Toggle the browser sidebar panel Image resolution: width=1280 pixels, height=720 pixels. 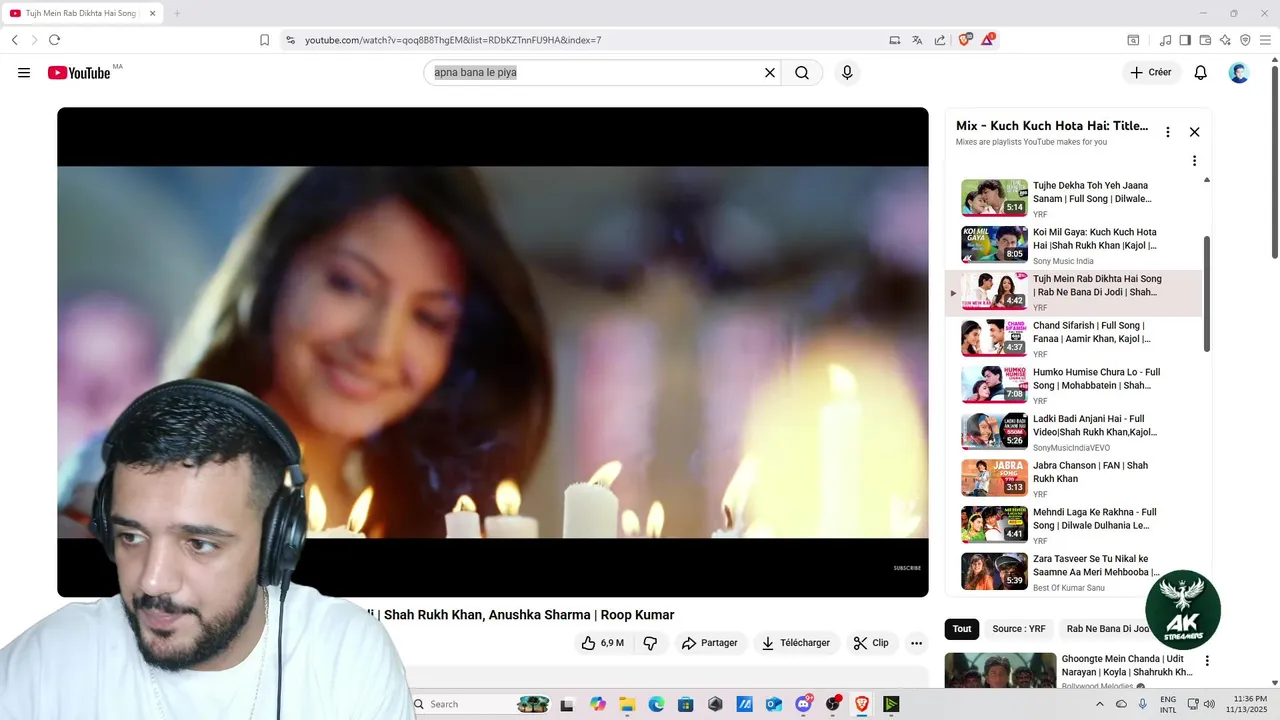point(1185,40)
